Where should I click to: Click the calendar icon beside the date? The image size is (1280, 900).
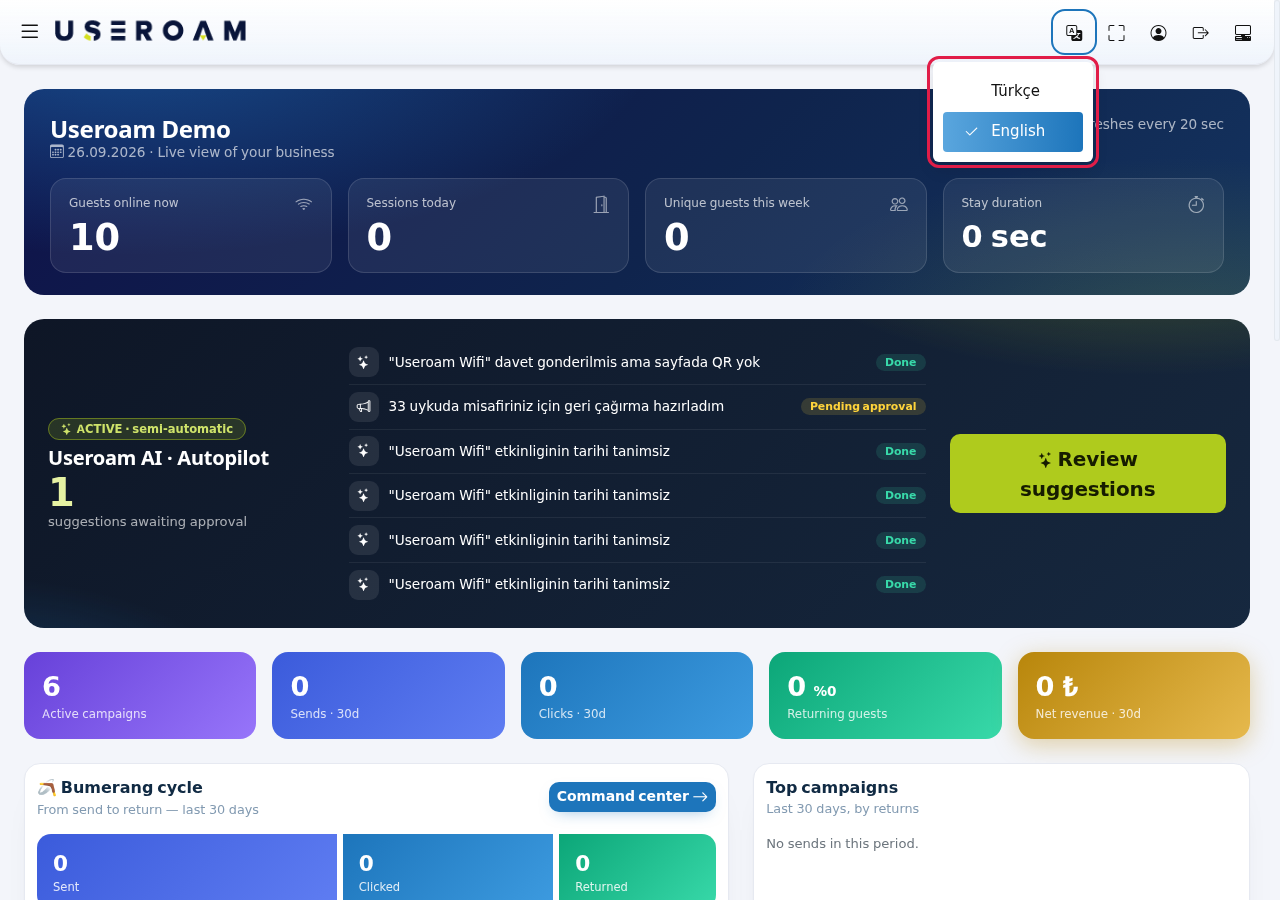(57, 152)
